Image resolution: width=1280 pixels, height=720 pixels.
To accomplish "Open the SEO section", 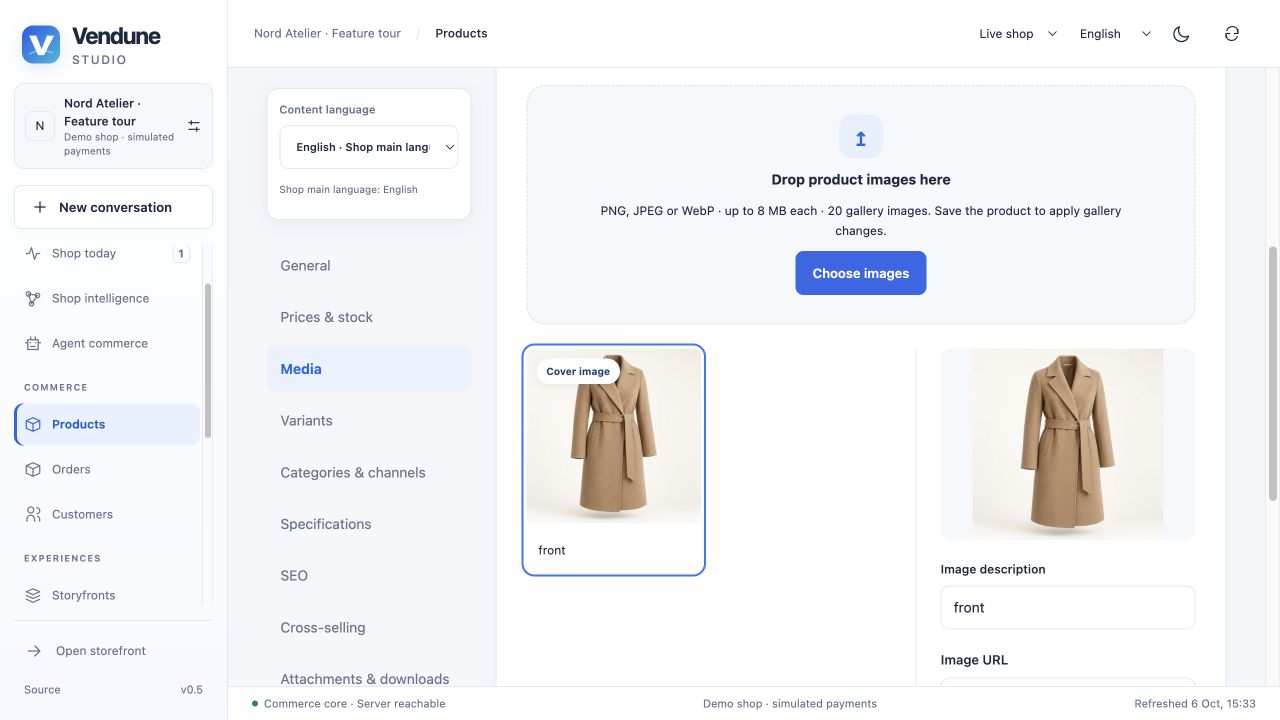I will [x=369, y=576].
